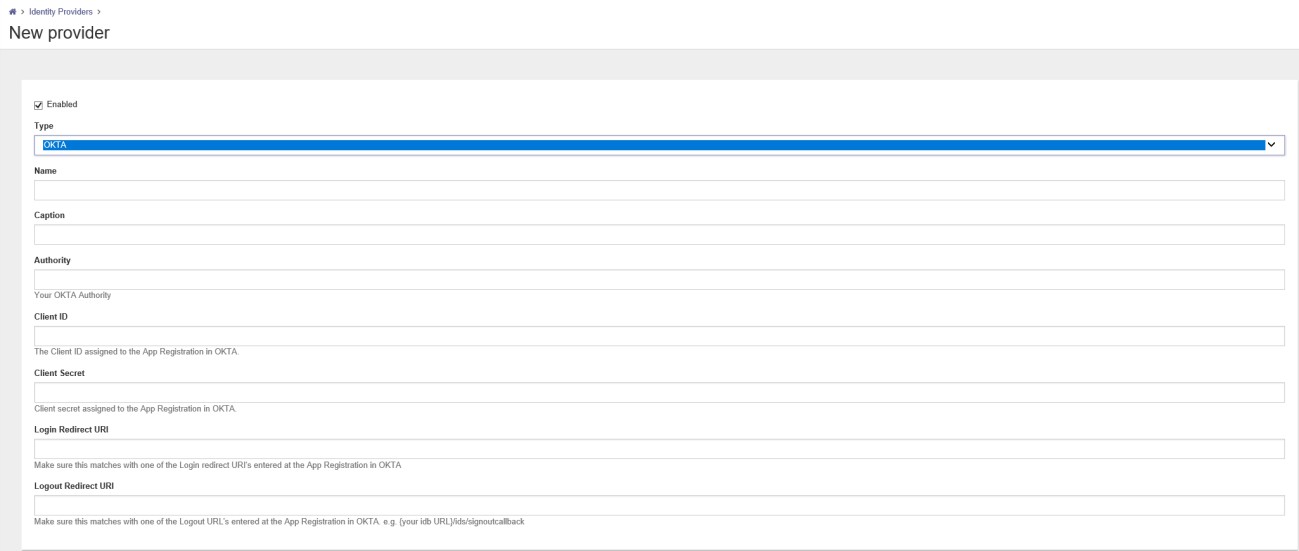Click into the Client ID field

(659, 336)
